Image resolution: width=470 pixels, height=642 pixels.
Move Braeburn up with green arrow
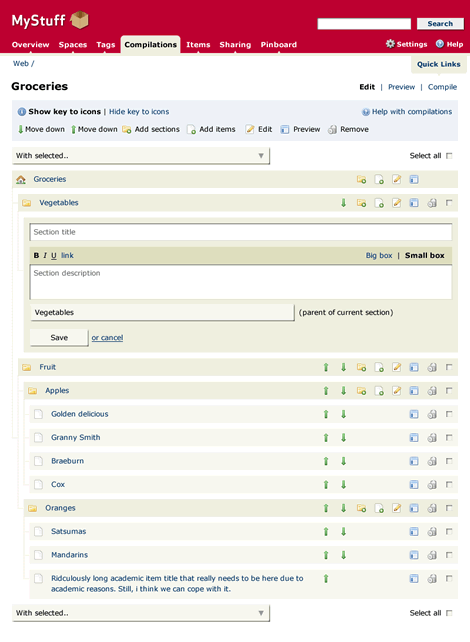pyautogui.click(x=326, y=461)
